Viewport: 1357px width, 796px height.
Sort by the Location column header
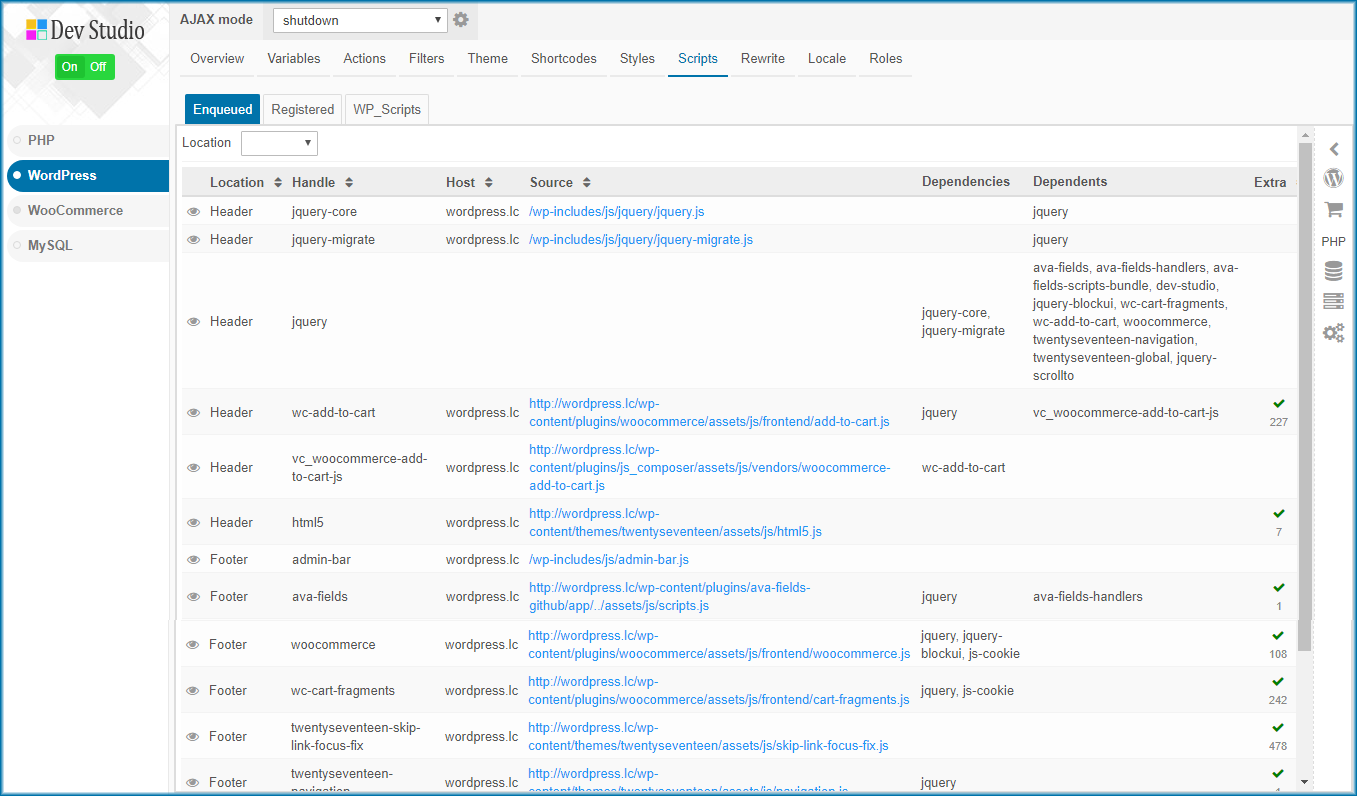pyautogui.click(x=246, y=182)
